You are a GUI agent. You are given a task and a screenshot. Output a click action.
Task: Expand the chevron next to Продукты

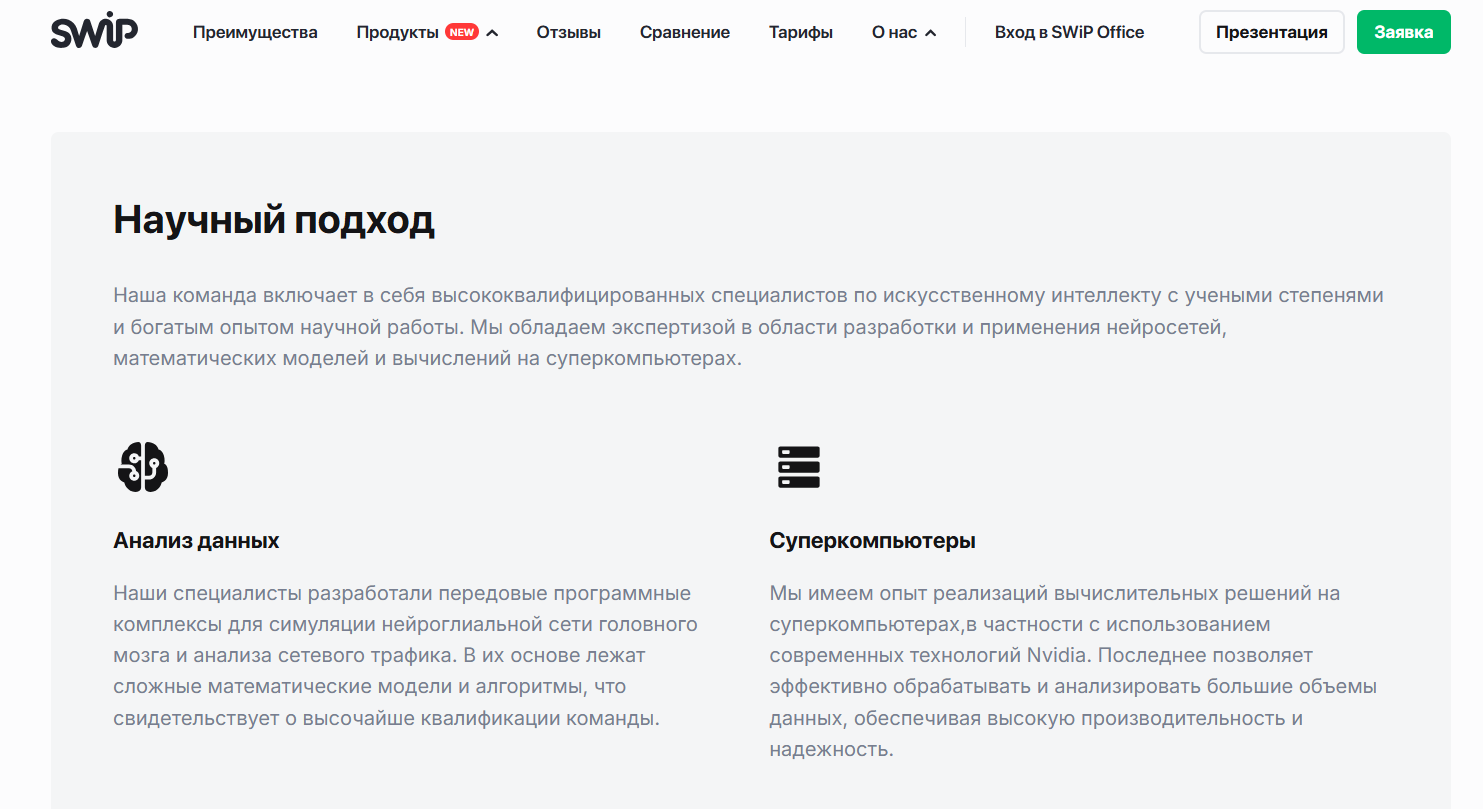[x=492, y=33]
